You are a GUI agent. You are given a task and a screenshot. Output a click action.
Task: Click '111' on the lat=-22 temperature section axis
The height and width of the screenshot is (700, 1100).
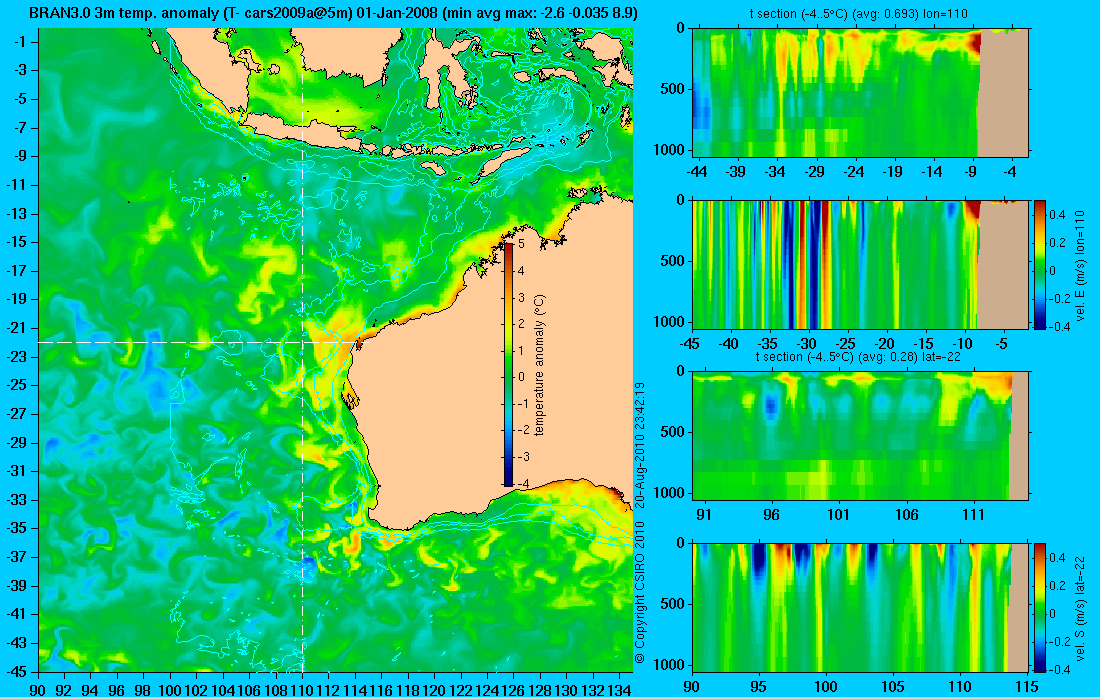tap(974, 515)
